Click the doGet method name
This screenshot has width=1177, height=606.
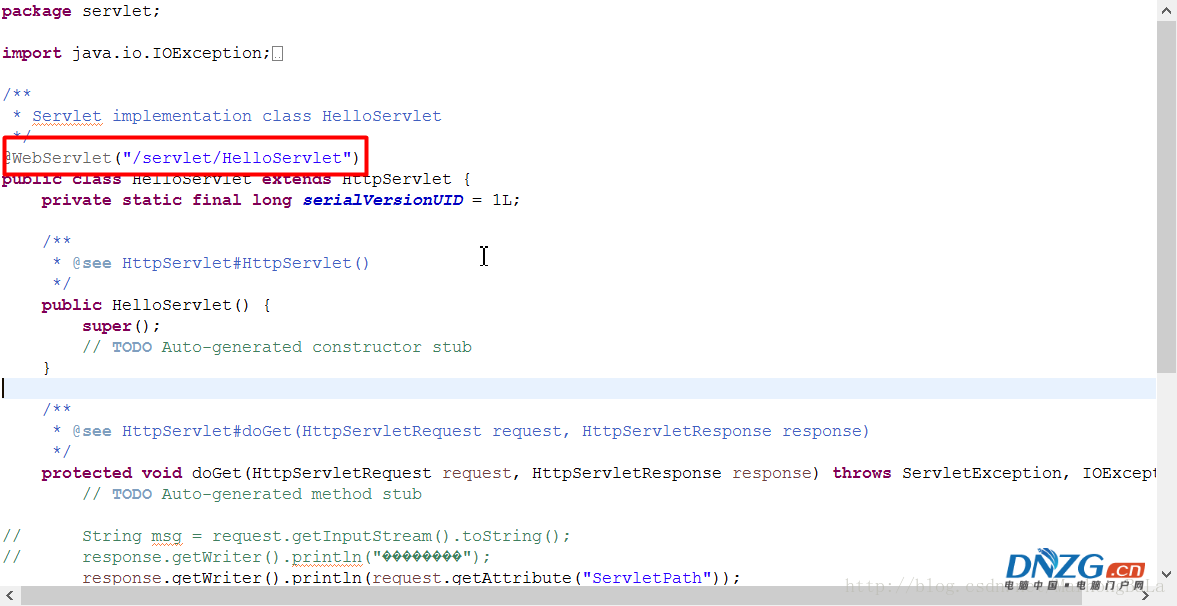point(216,473)
